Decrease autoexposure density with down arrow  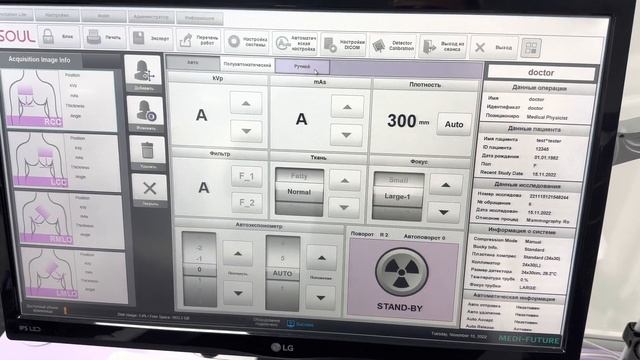tap(238, 293)
